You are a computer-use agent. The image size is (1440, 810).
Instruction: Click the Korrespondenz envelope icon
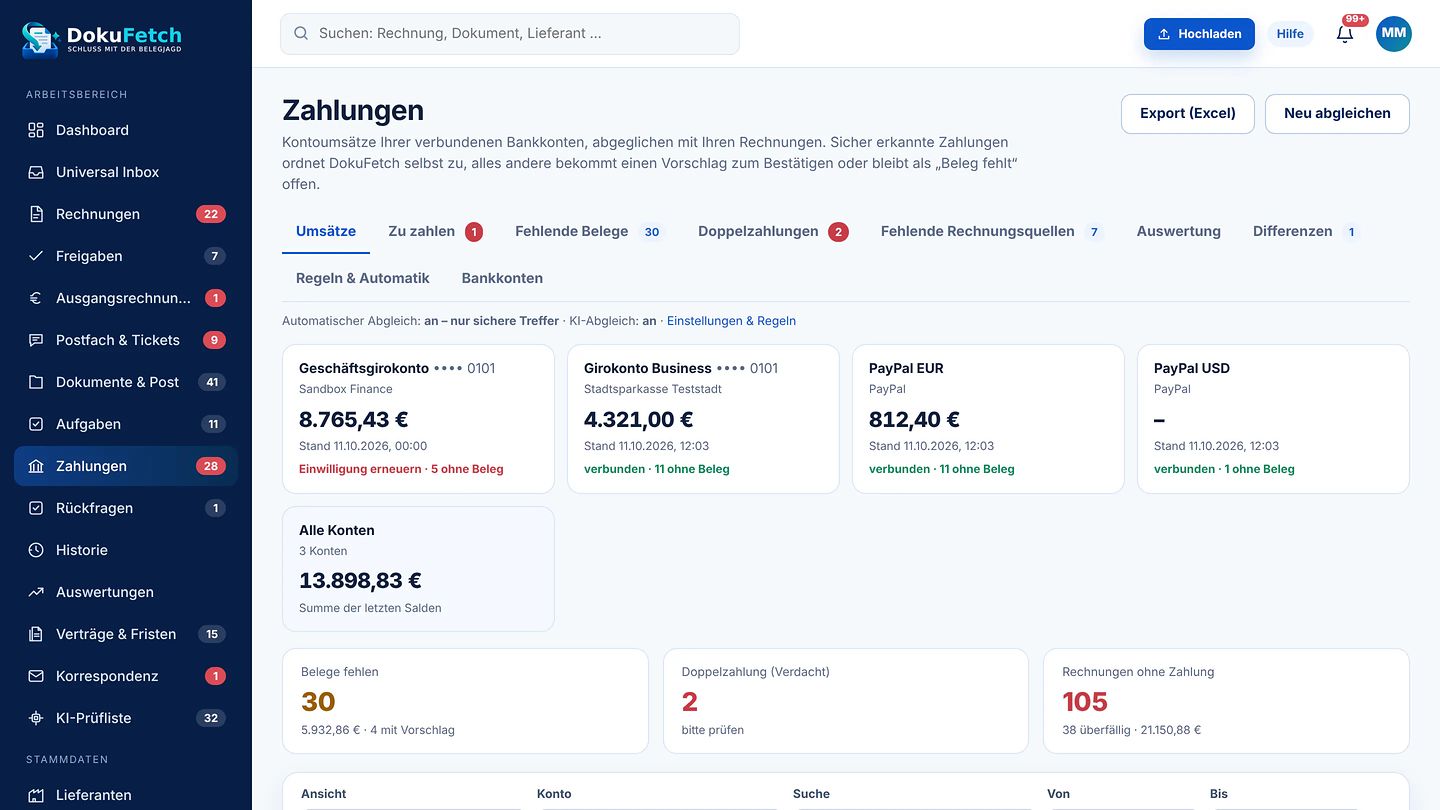click(36, 676)
